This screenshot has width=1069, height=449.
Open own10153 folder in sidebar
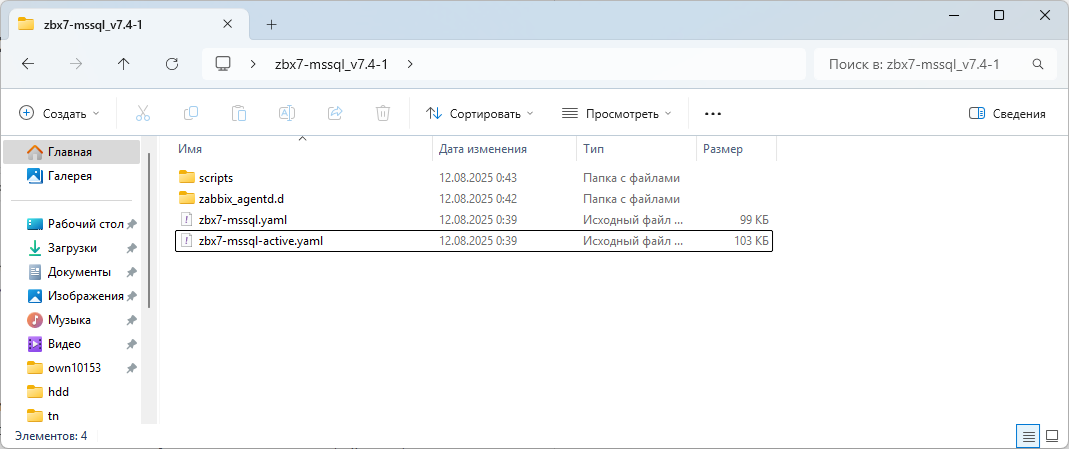[x=72, y=368]
